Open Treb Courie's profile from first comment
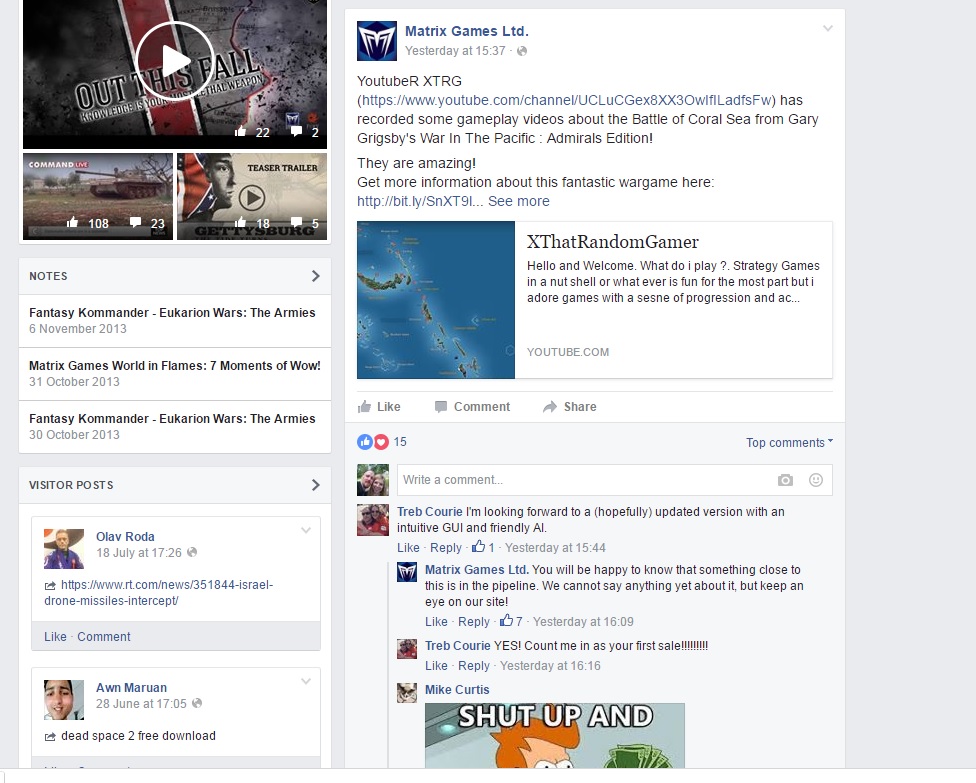 tap(429, 512)
